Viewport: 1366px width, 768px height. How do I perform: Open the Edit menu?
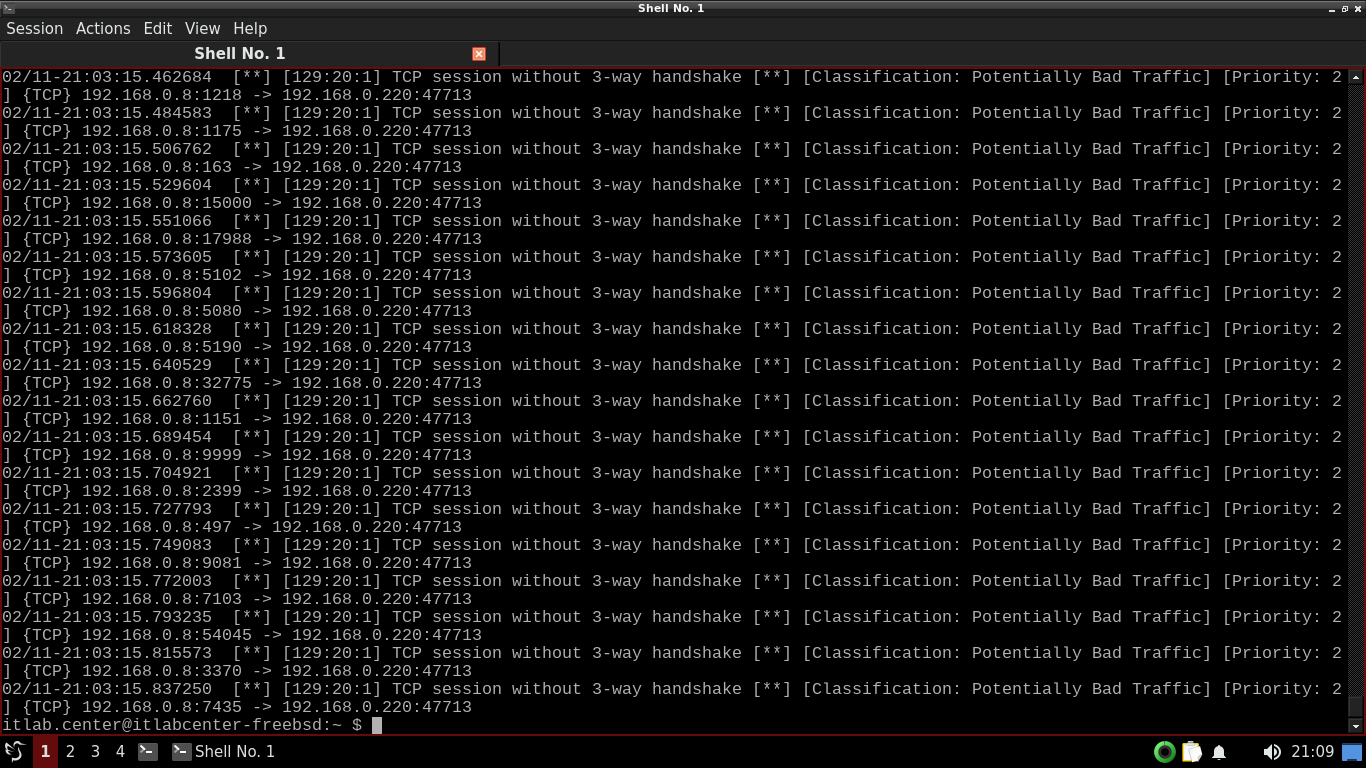157,28
